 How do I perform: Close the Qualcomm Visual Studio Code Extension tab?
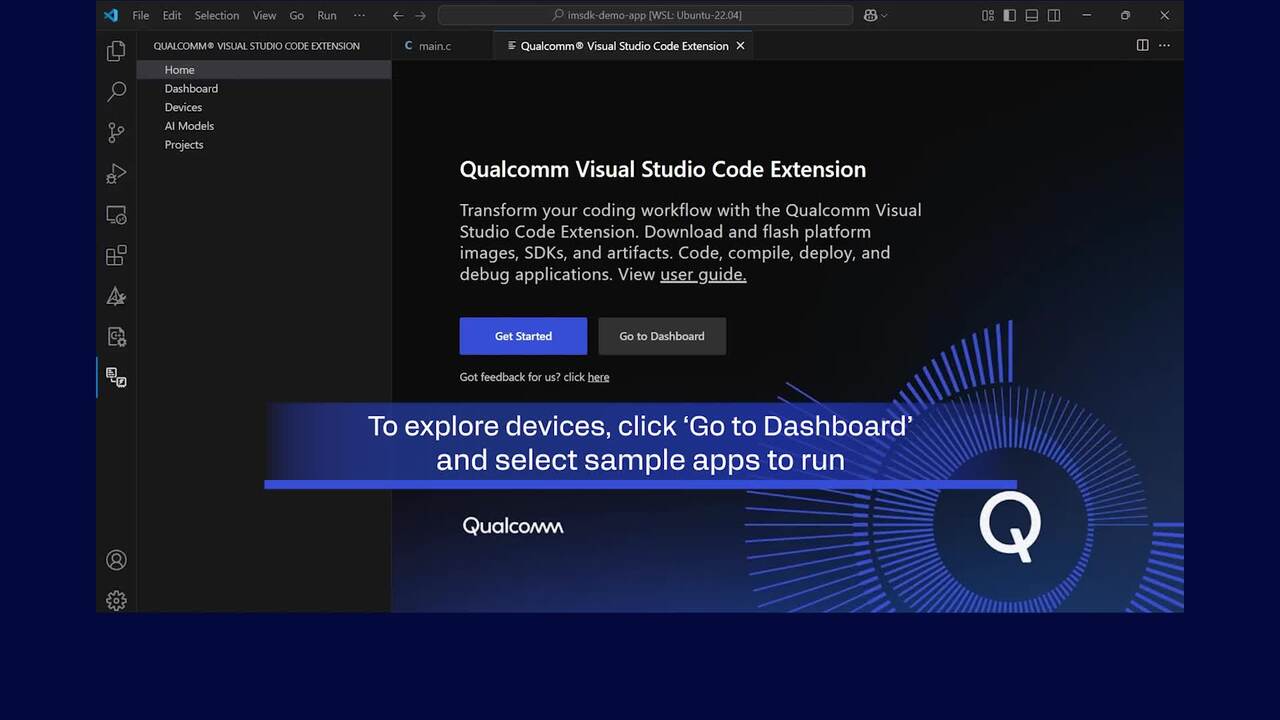click(x=740, y=46)
